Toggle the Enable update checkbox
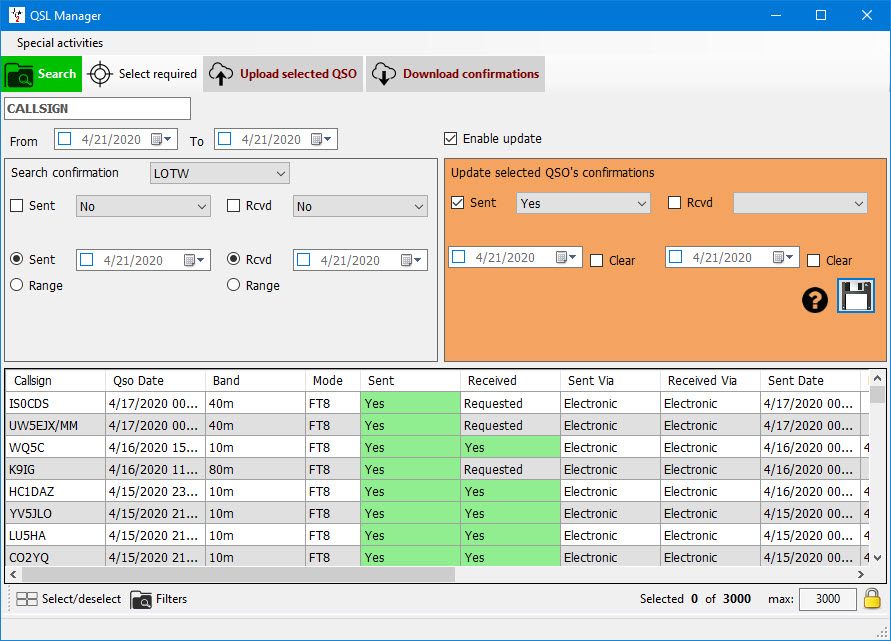This screenshot has height=641, width=891. pos(451,139)
